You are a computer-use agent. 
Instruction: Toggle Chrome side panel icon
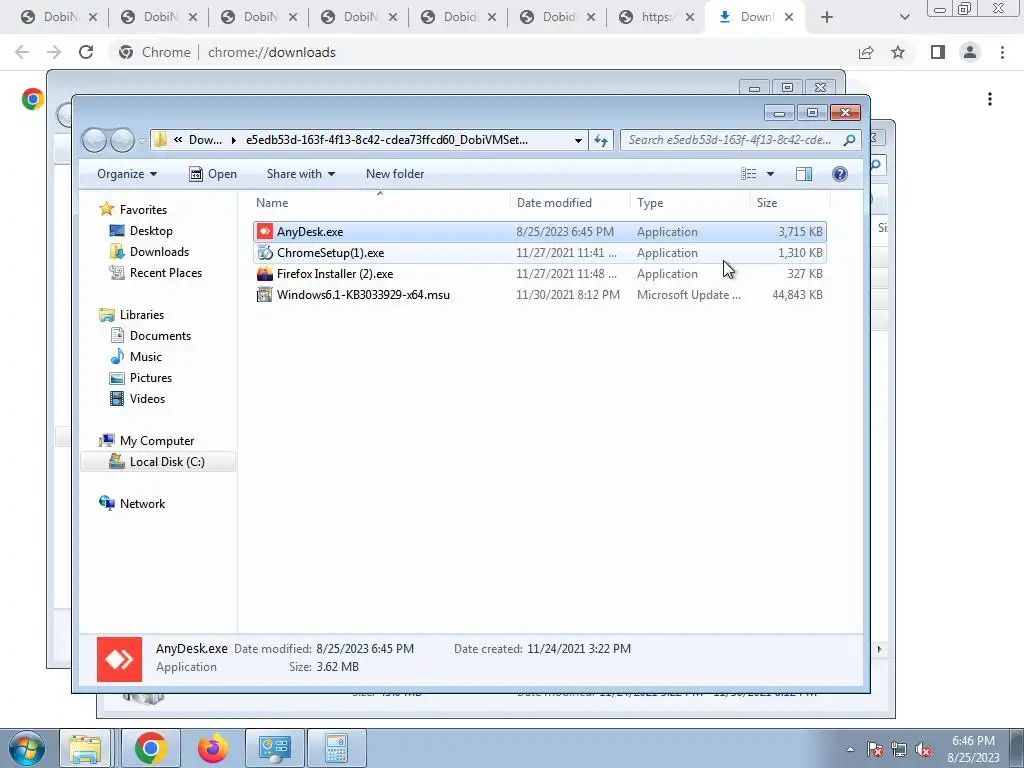(x=938, y=52)
